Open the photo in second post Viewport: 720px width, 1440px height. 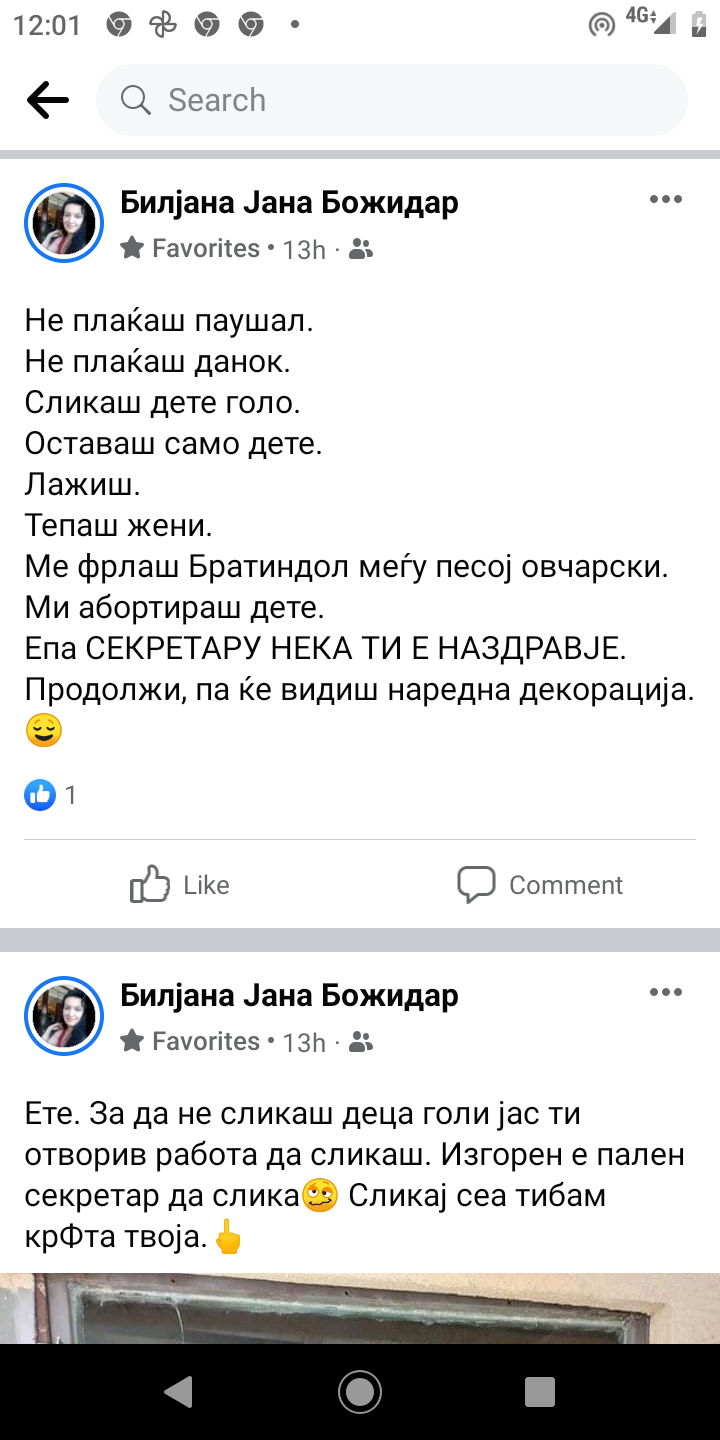point(360,1308)
